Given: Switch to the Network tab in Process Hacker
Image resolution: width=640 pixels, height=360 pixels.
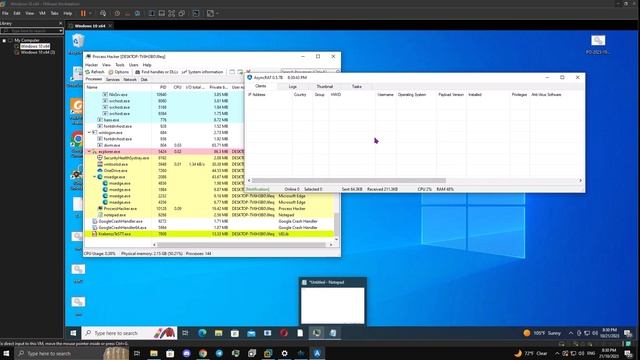Looking at the screenshot, I should click(x=130, y=80).
